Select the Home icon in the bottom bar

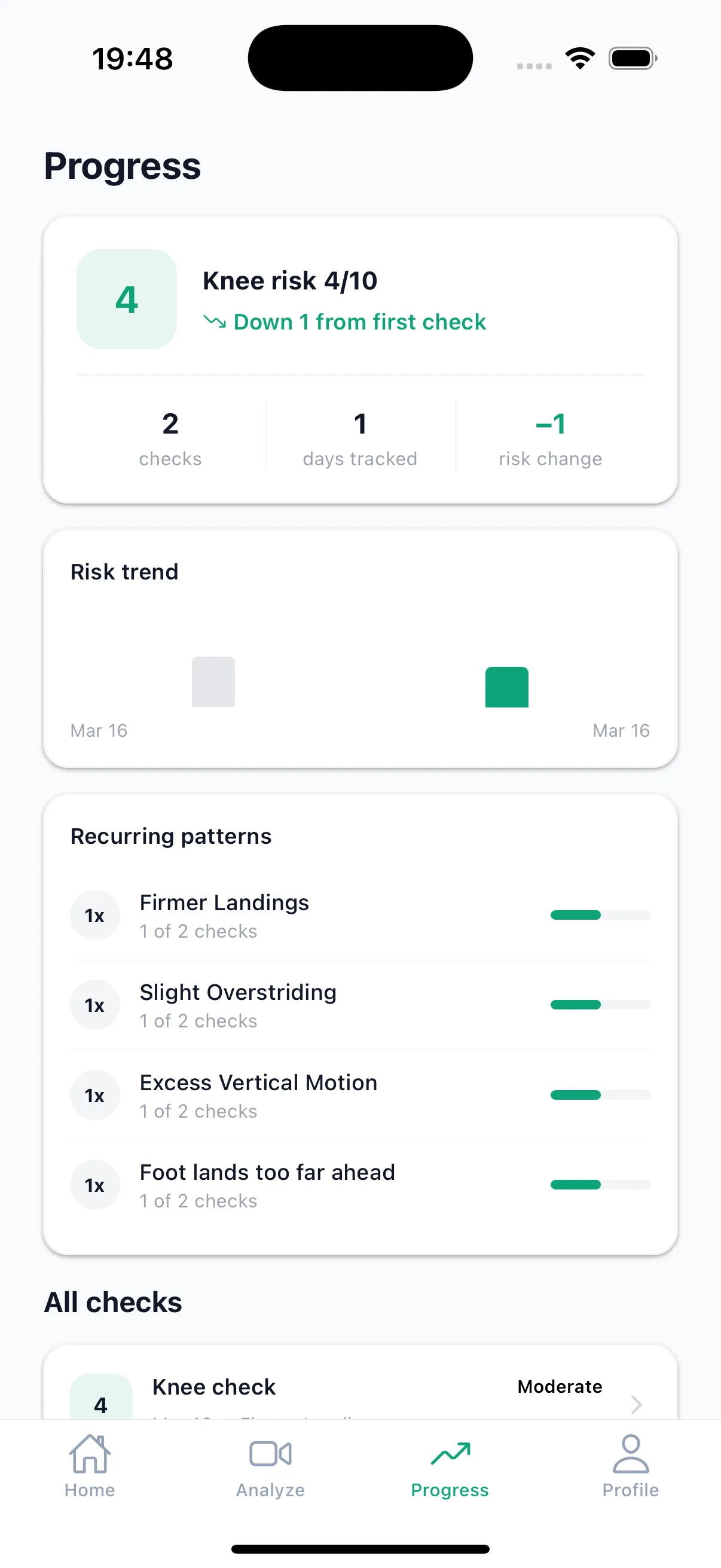coord(90,1454)
